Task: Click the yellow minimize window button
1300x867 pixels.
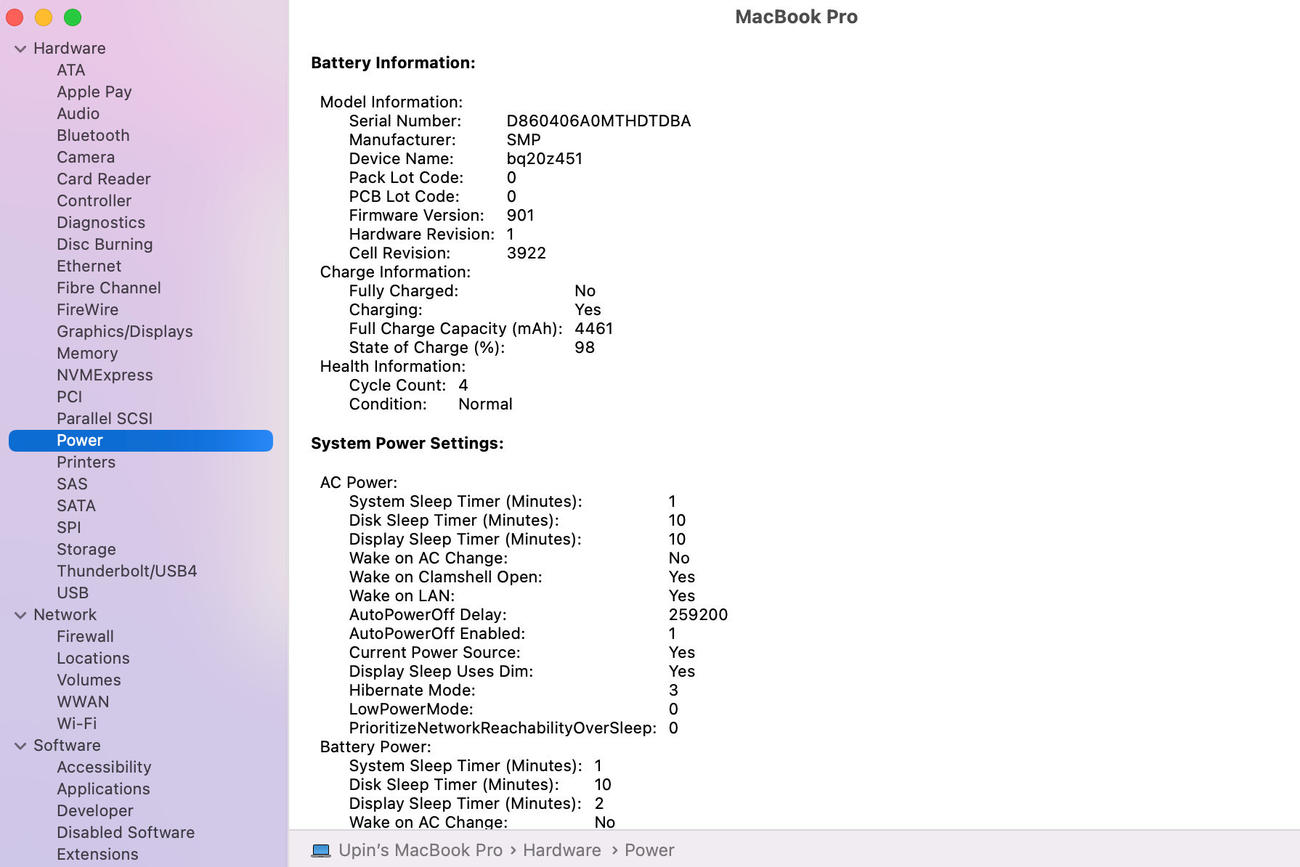Action: pos(44,18)
